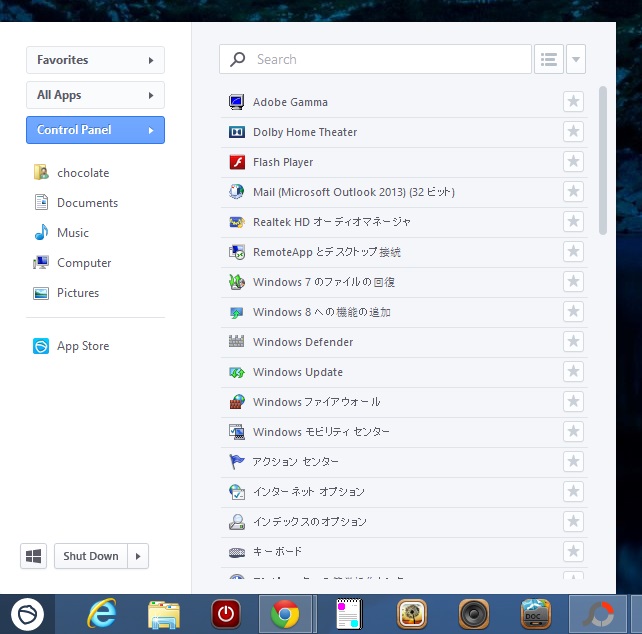This screenshot has height=634, width=642.
Task: Click the App Store icon in sidebar
Action: (x=41, y=346)
